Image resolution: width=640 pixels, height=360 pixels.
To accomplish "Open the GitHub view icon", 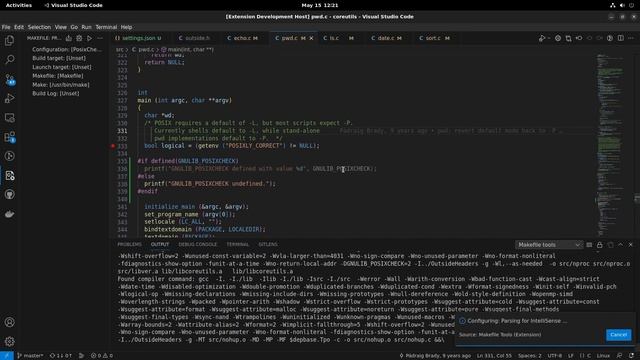I will [9, 195].
